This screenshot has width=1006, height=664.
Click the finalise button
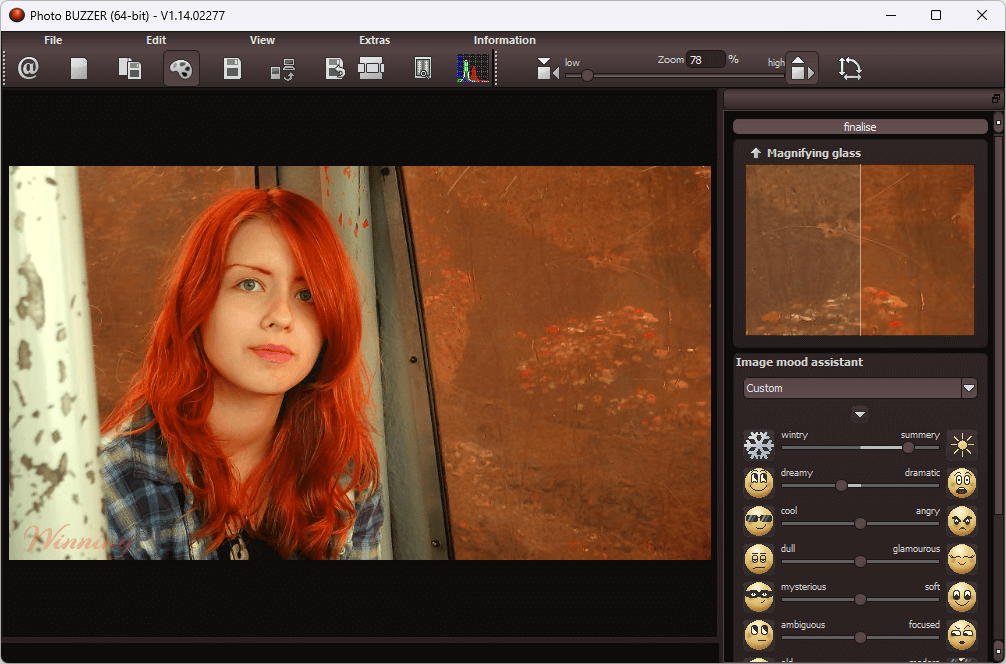pyautogui.click(x=860, y=126)
